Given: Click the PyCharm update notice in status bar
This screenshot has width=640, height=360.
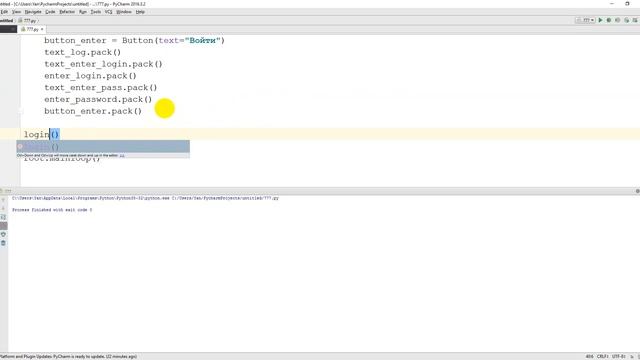Looking at the screenshot, I should [68, 356].
